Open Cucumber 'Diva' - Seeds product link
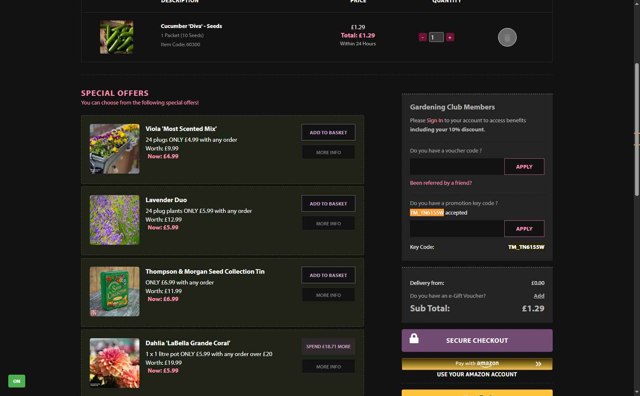 (191, 26)
